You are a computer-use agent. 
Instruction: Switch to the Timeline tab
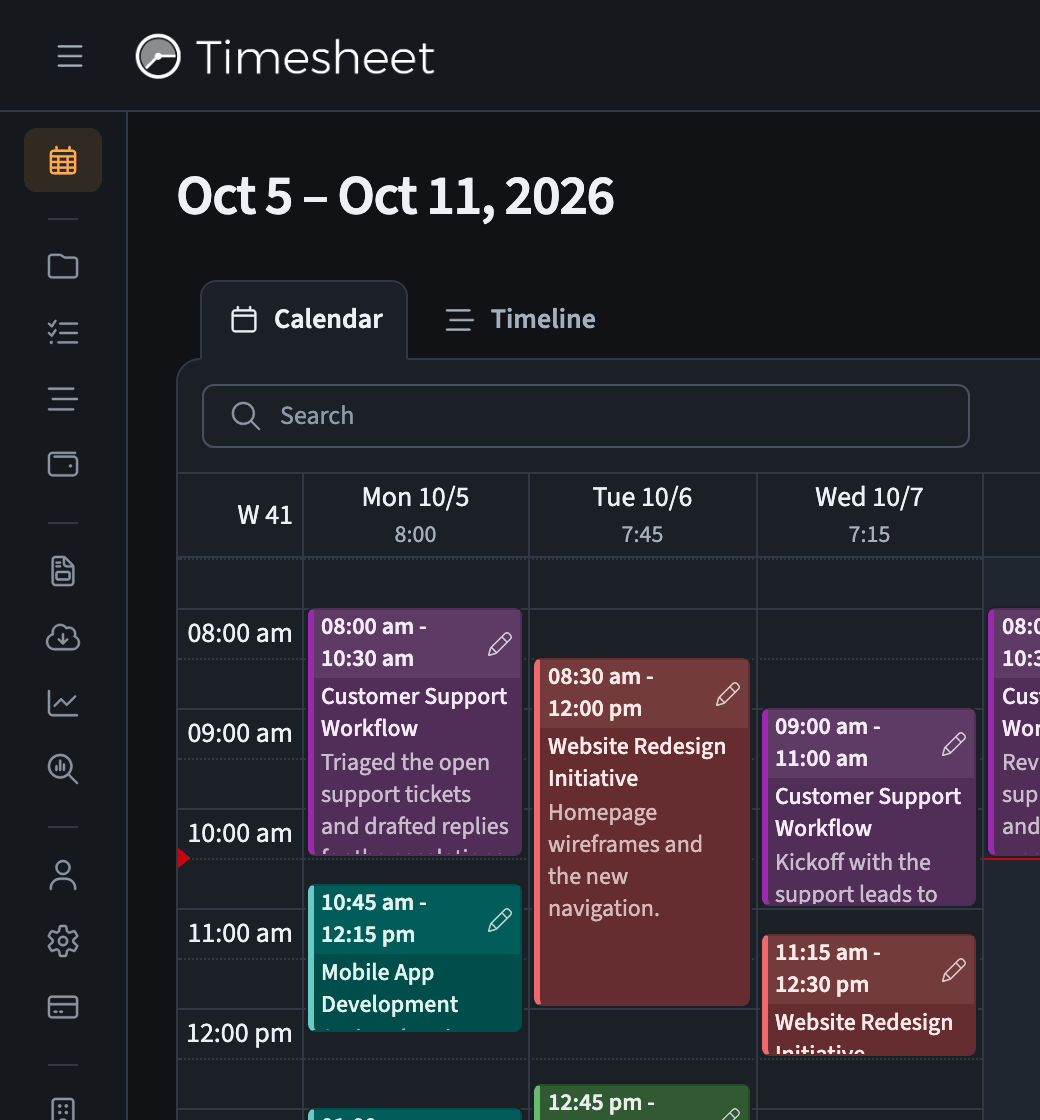(x=520, y=319)
